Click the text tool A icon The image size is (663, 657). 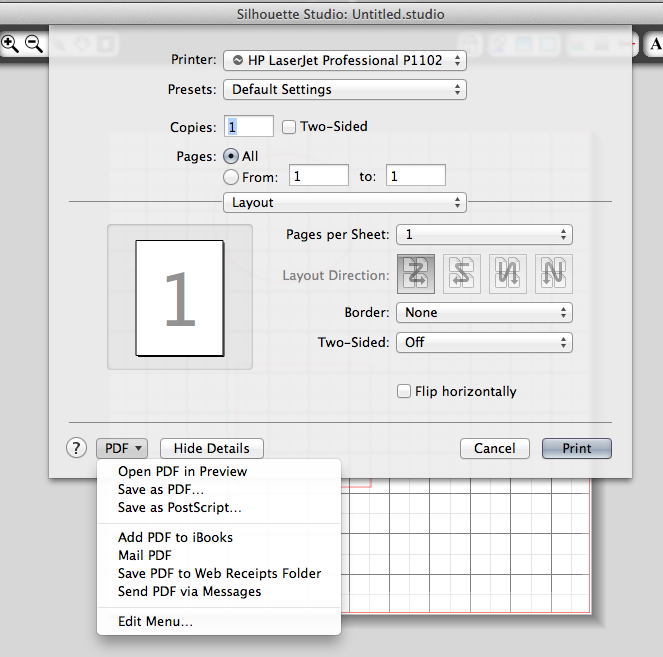tap(655, 44)
